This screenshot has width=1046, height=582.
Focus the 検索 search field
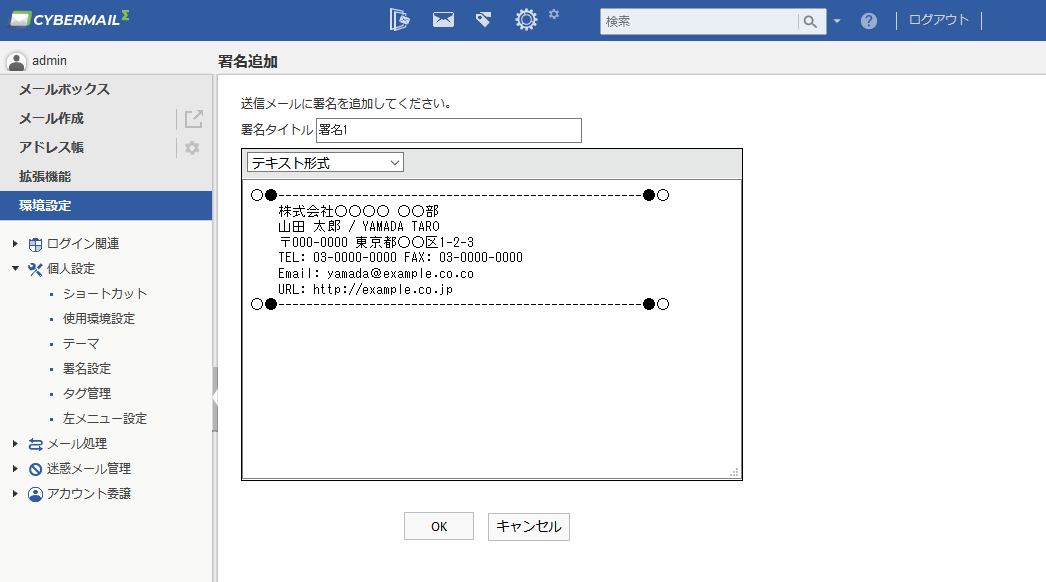(699, 21)
